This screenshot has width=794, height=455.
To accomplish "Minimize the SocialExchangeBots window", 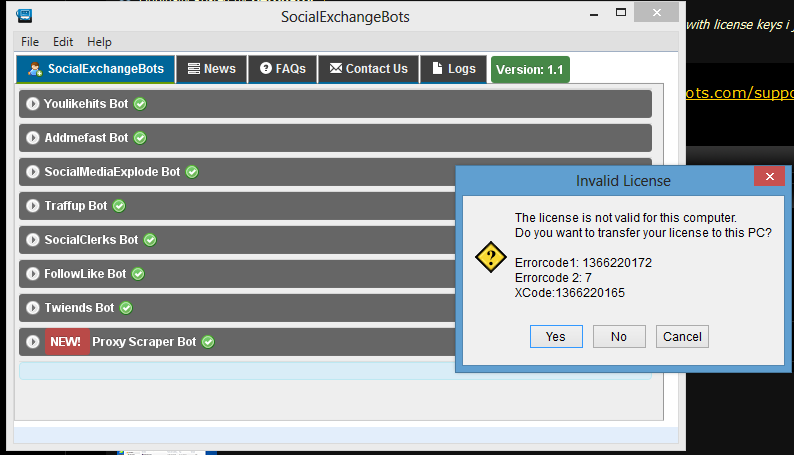I will 594,14.
